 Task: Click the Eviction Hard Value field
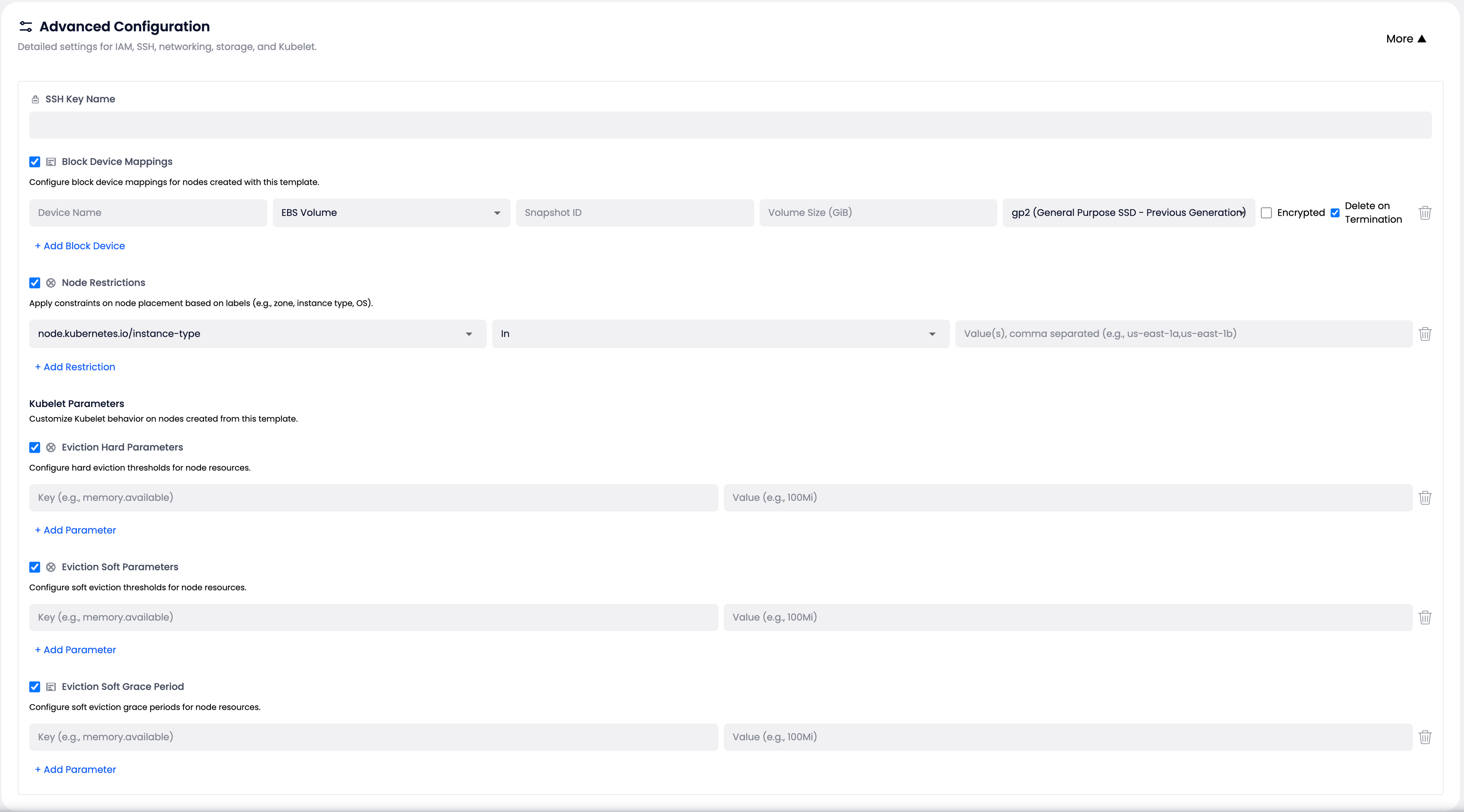coord(1068,498)
